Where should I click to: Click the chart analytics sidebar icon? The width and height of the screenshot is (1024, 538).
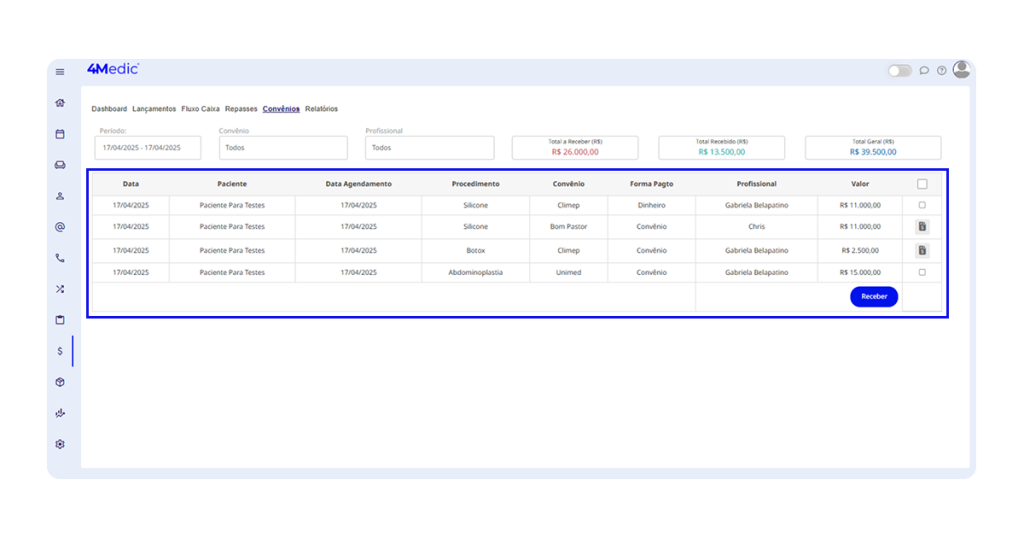[60, 413]
